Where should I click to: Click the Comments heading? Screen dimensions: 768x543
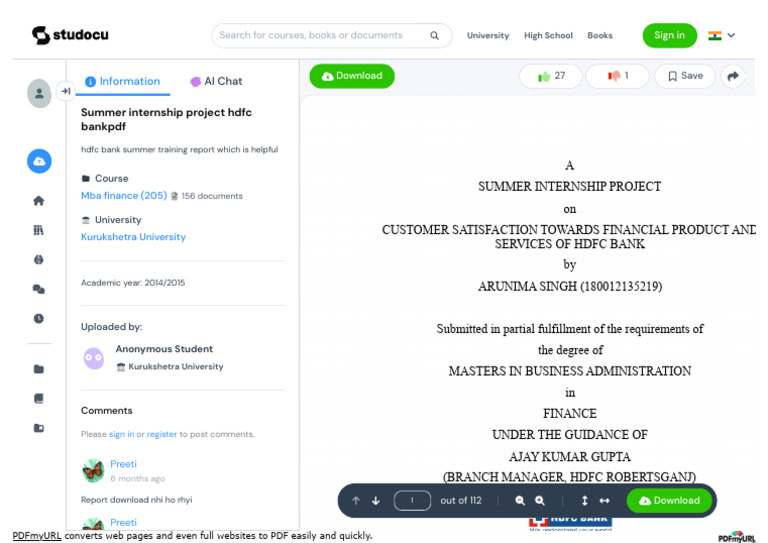click(107, 410)
